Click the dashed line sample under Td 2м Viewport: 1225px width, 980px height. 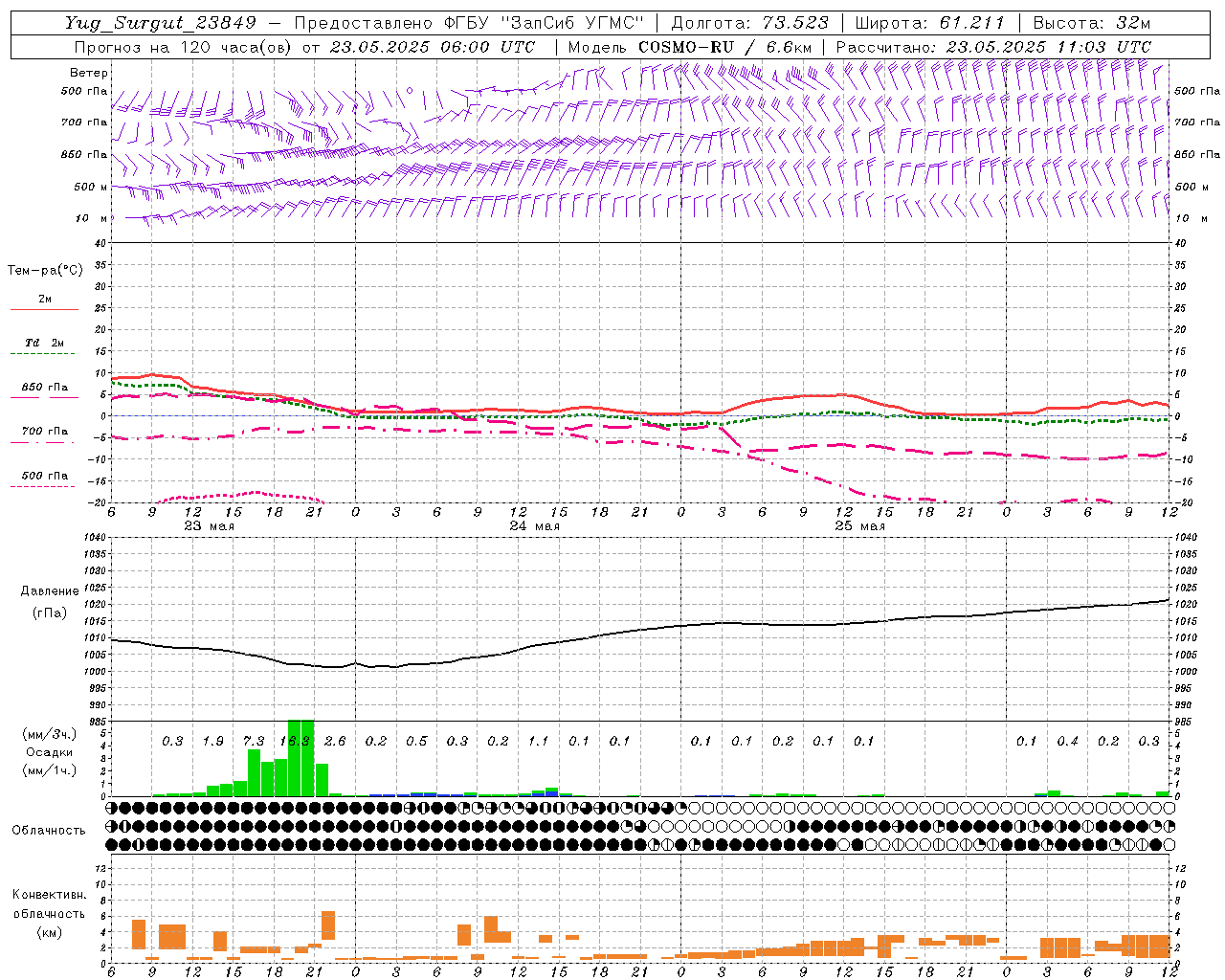point(44,354)
